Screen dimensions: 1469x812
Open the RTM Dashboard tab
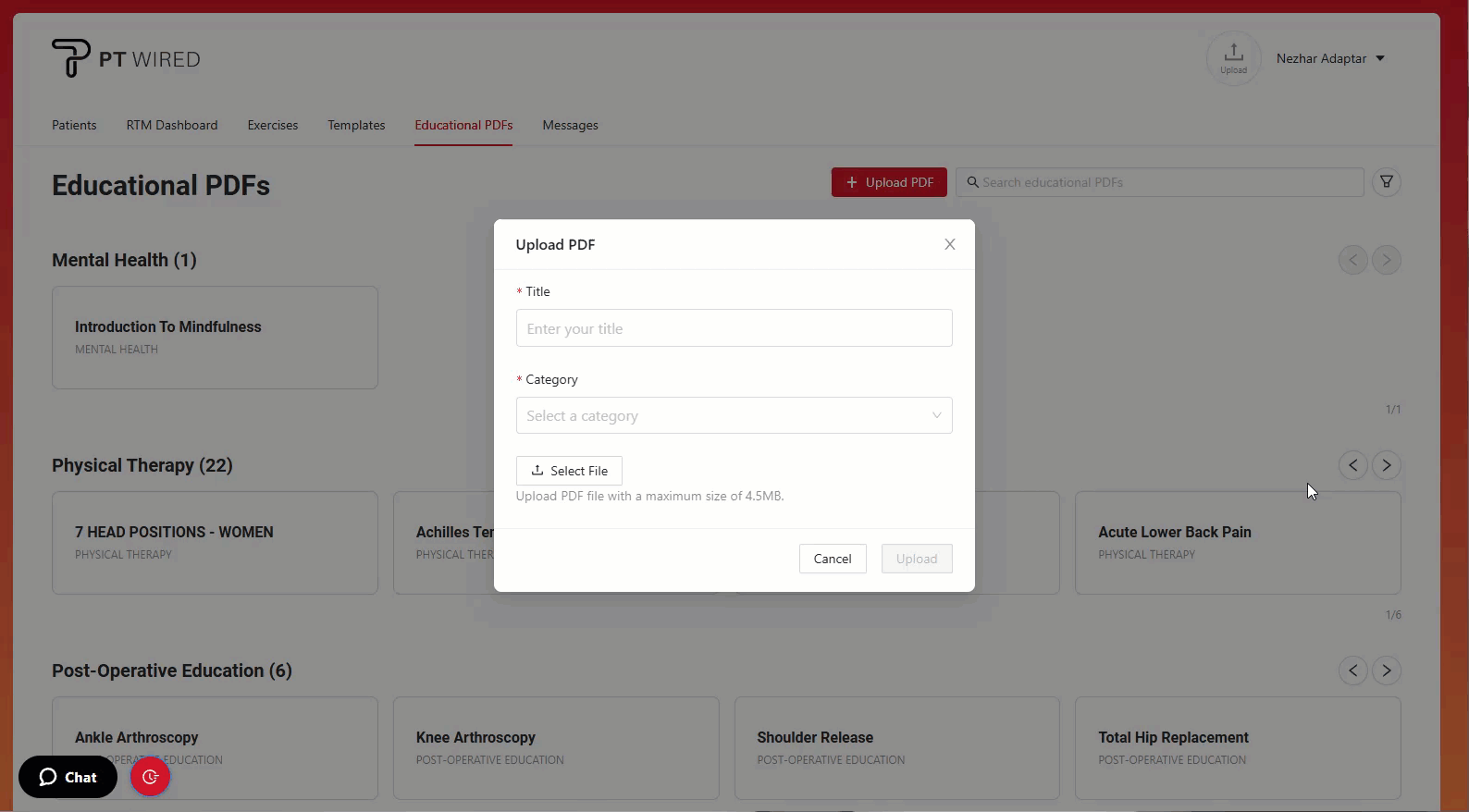[x=172, y=125]
